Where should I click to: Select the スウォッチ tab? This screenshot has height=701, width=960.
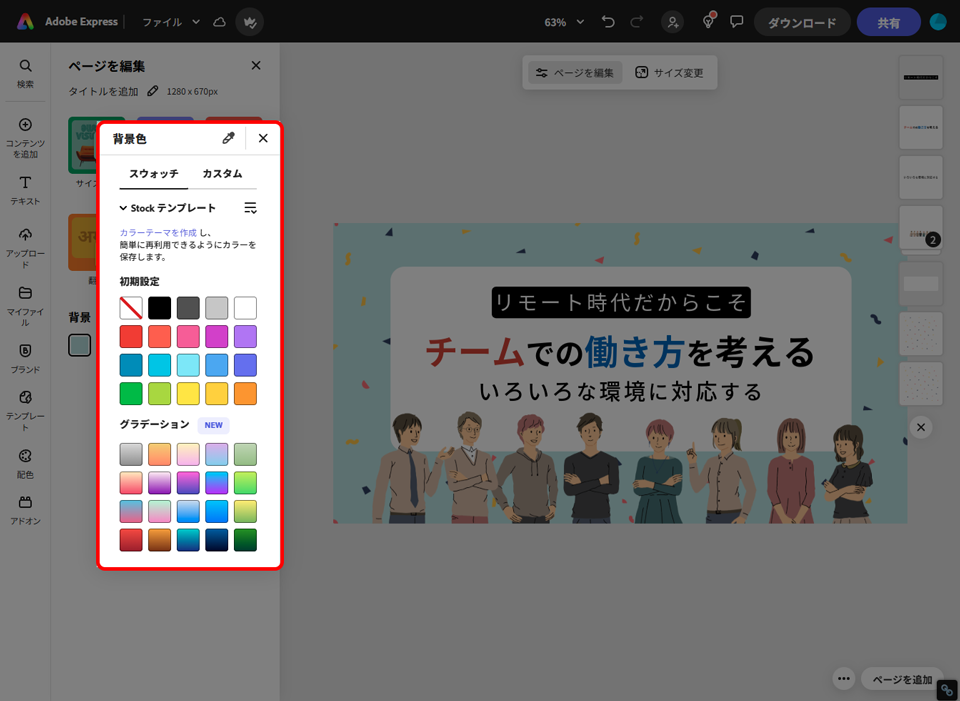153,174
